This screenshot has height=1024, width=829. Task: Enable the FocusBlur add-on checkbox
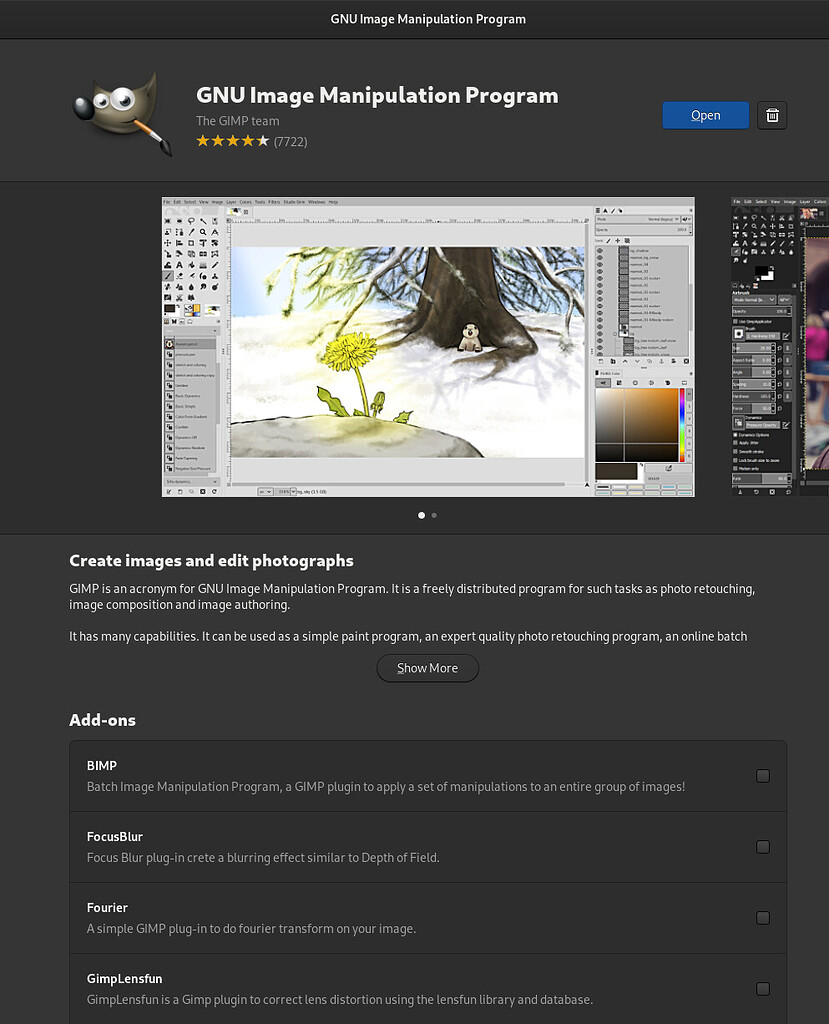point(763,846)
